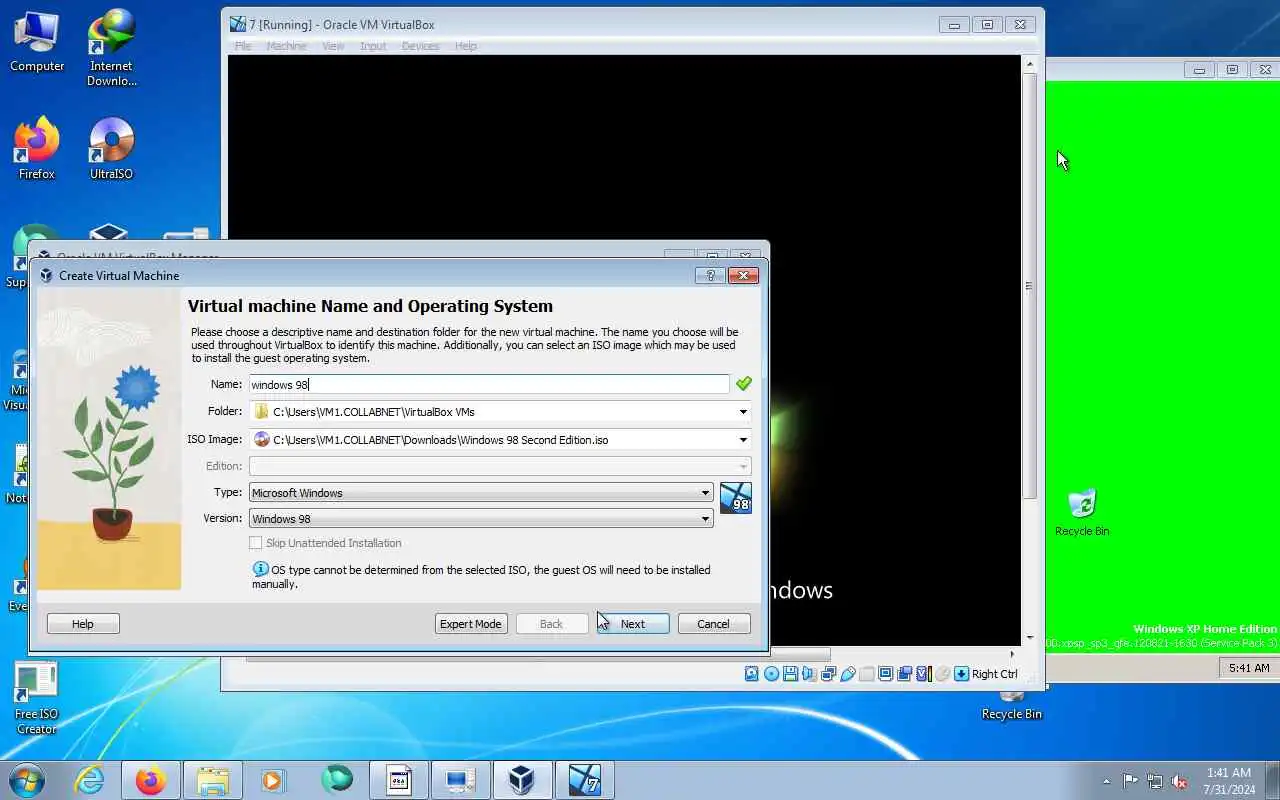Open Firefox from the taskbar
Viewport: 1280px width, 800px height.
(151, 780)
